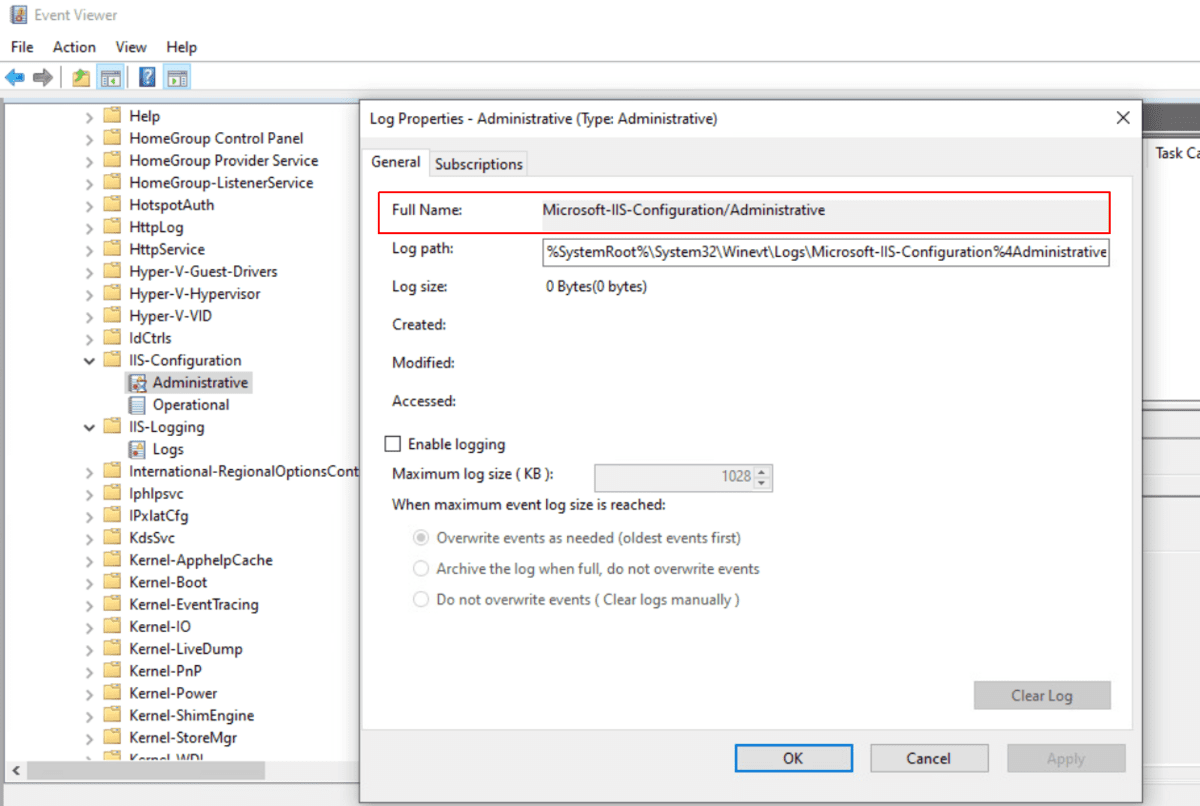Collapse the IIS-Logging folder
1200x806 pixels.
(90, 426)
